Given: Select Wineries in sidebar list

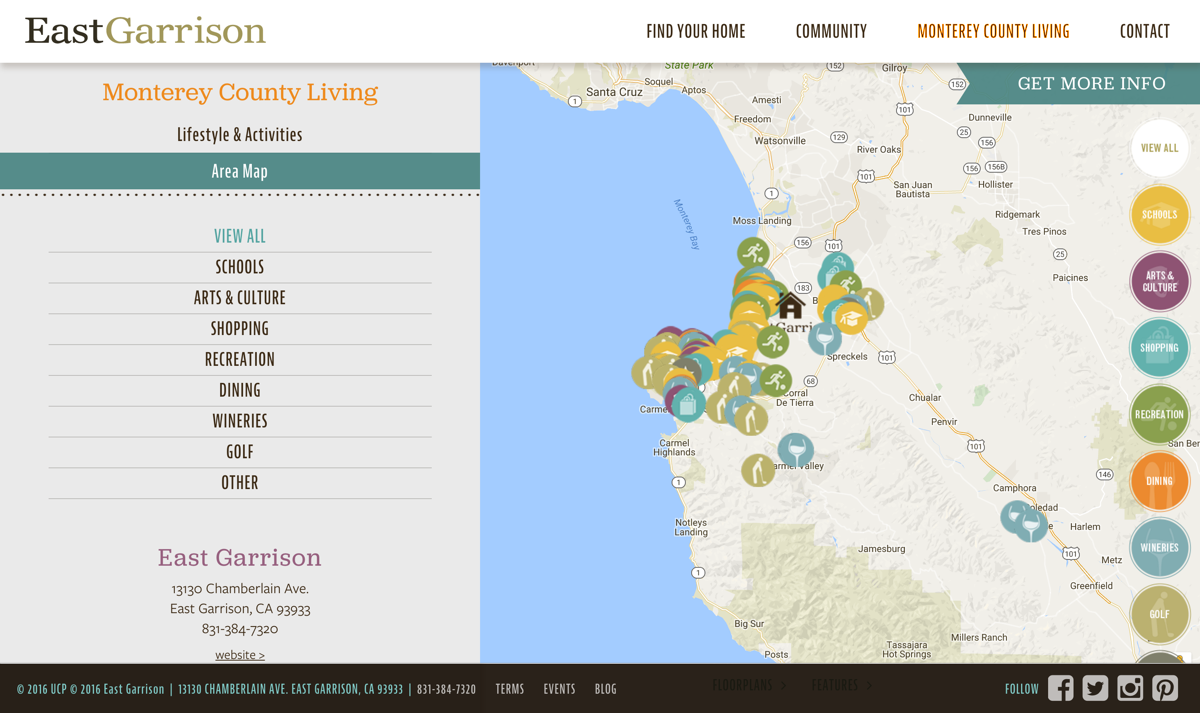Looking at the screenshot, I should pyautogui.click(x=240, y=421).
